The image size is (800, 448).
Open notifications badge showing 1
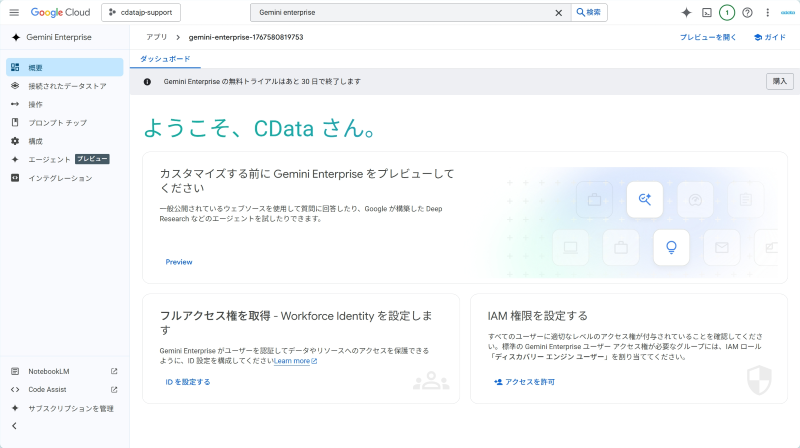[727, 13]
